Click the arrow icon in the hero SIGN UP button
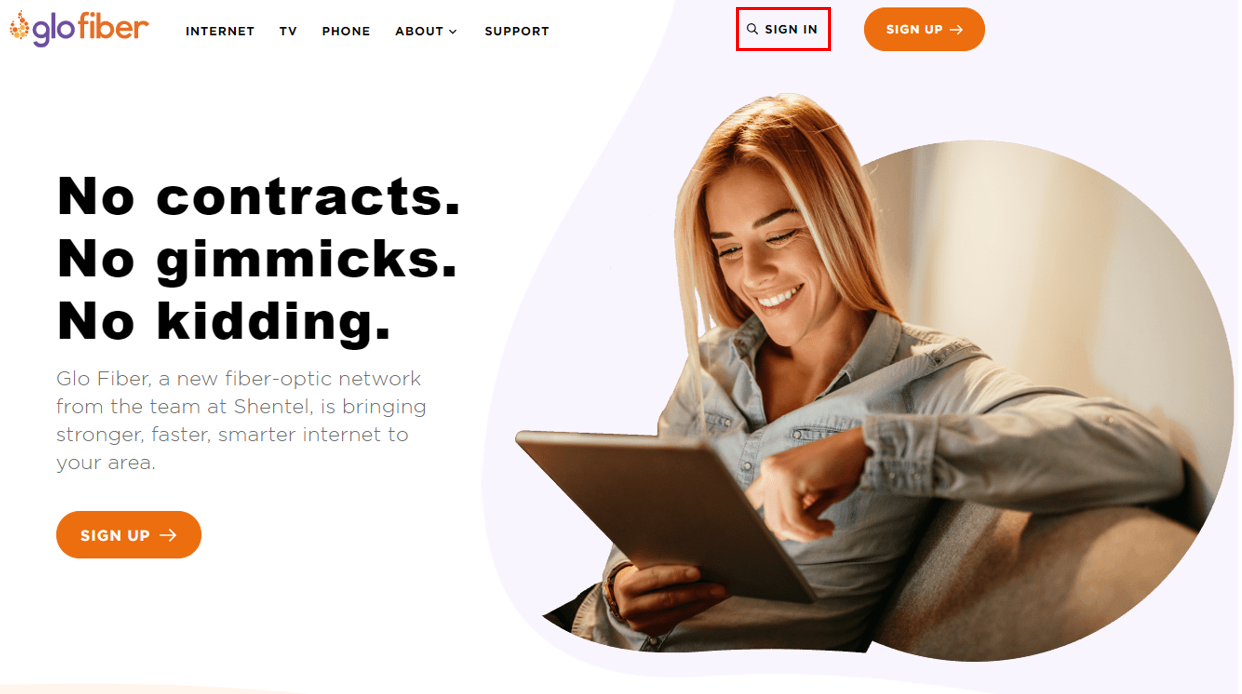 coord(168,536)
